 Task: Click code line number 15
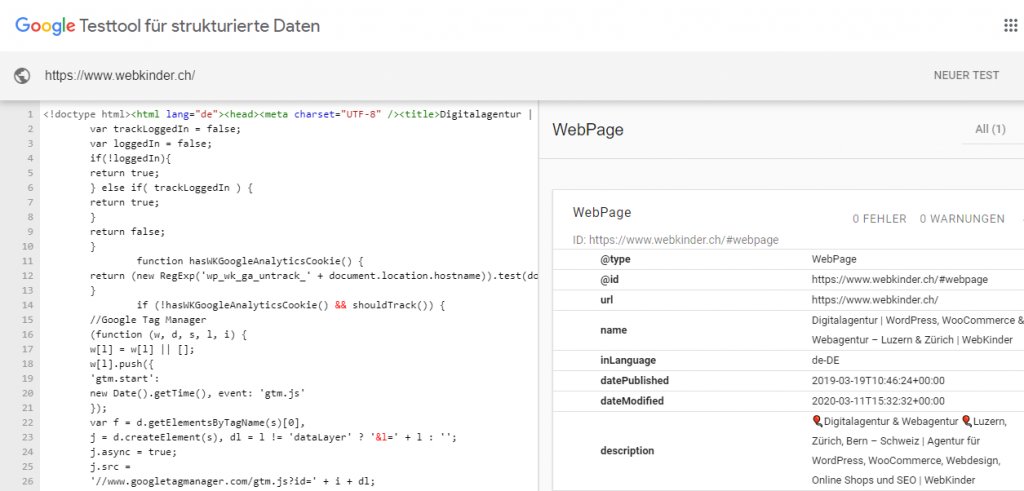(27, 320)
